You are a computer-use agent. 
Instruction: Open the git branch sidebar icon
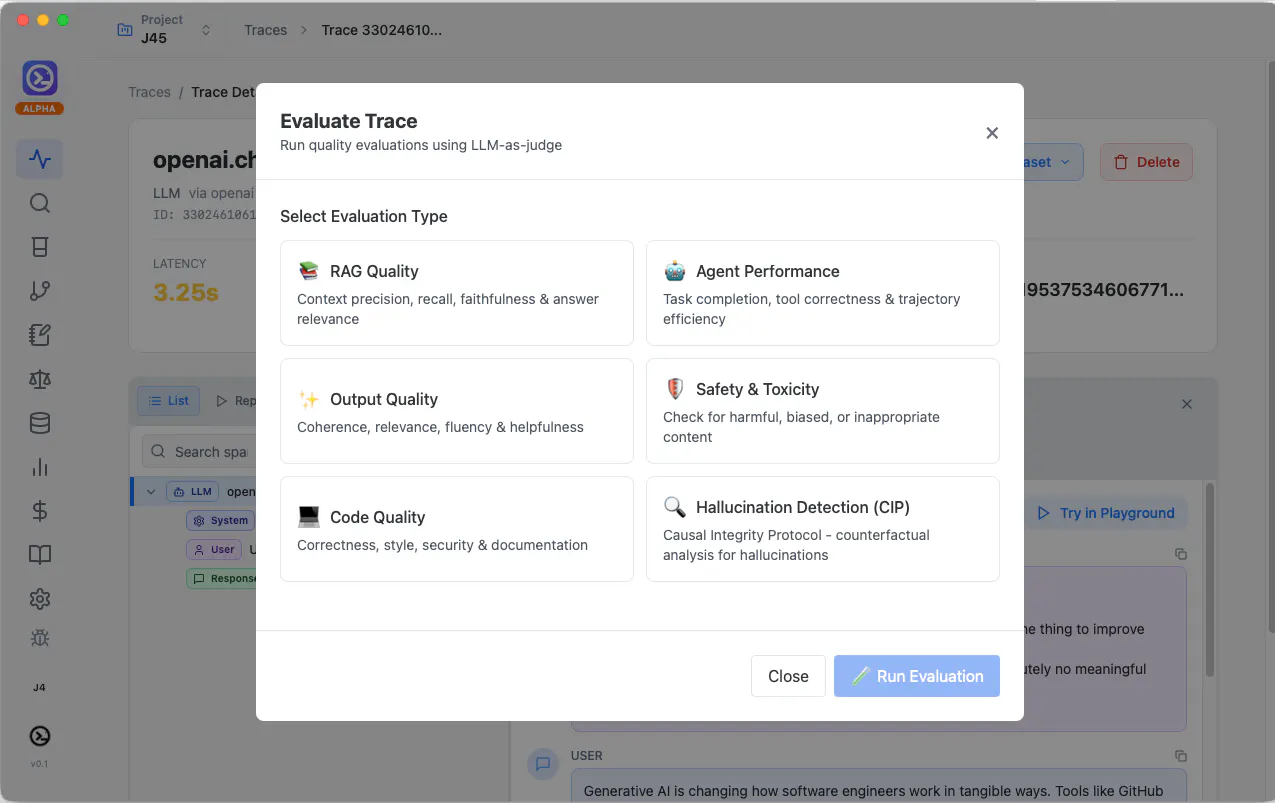pyautogui.click(x=40, y=291)
